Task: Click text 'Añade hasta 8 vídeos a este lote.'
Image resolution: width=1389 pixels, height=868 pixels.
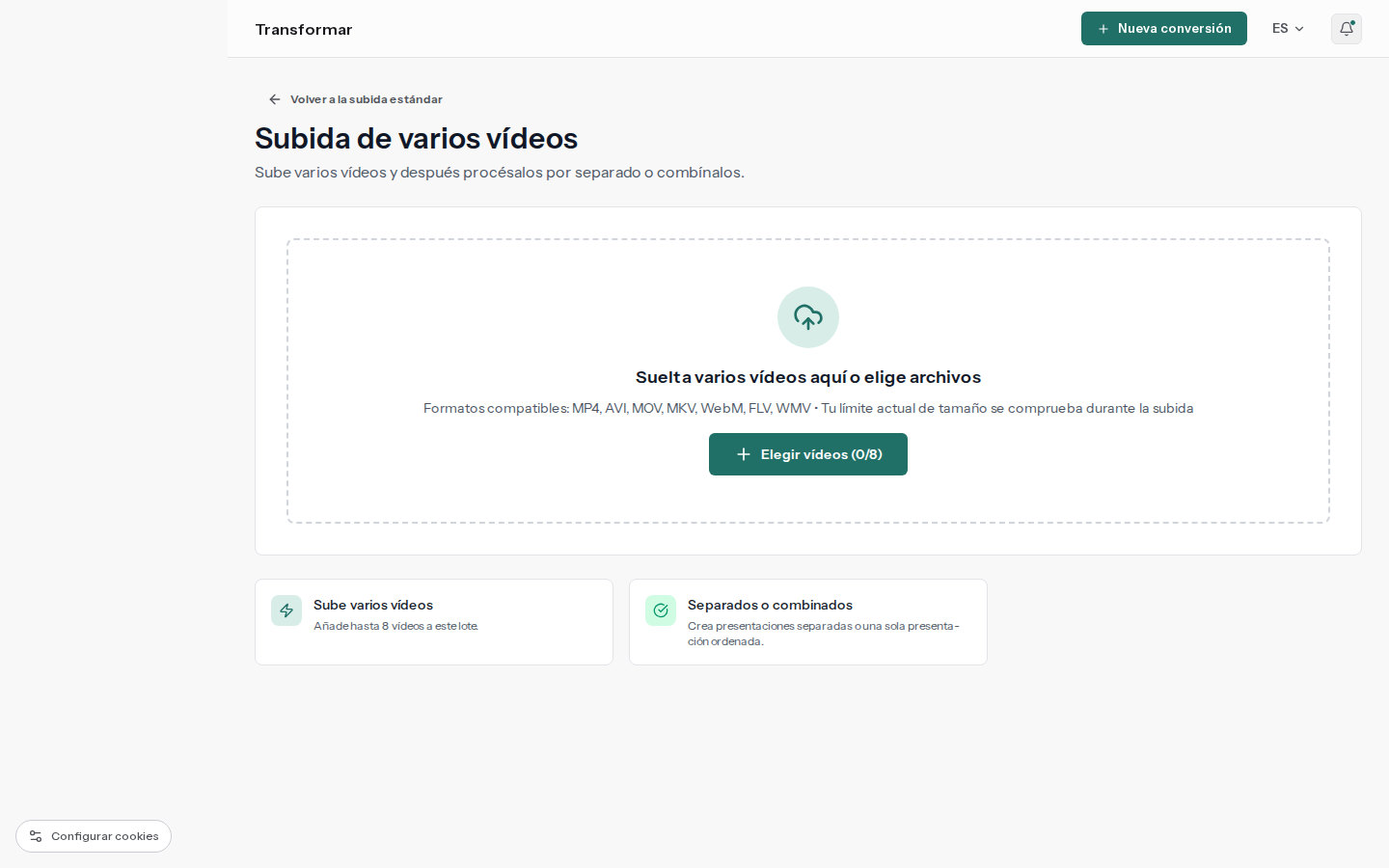Action: [x=395, y=626]
